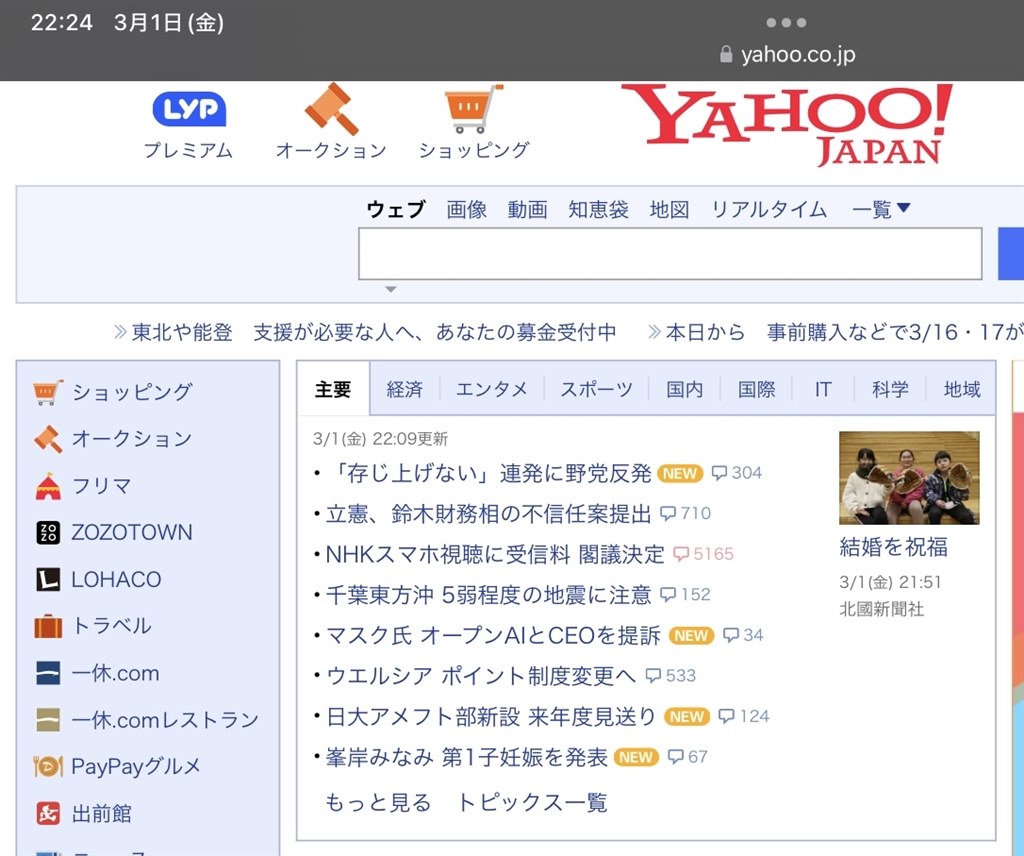Switch to the 科学 news tab
The height and width of the screenshot is (856, 1024).
click(890, 389)
